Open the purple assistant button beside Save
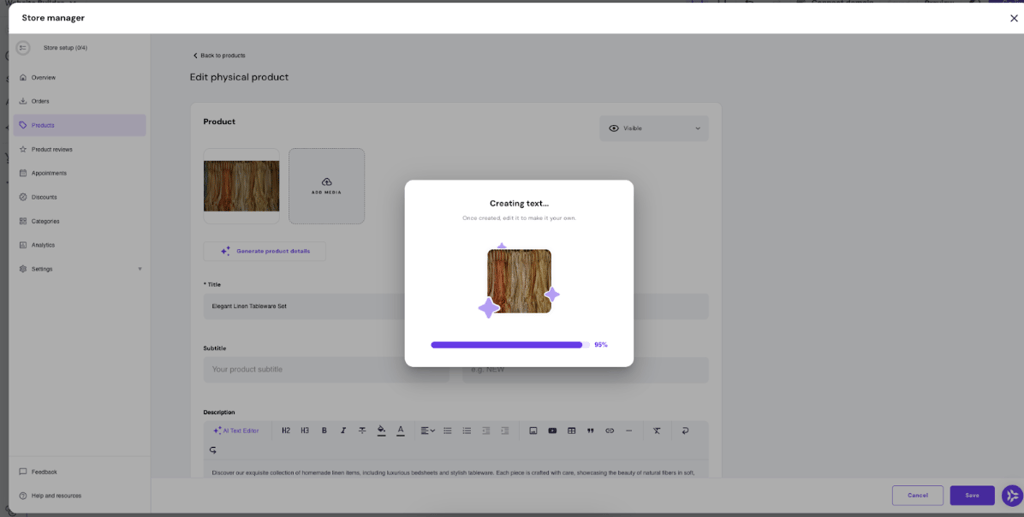 click(x=1012, y=495)
